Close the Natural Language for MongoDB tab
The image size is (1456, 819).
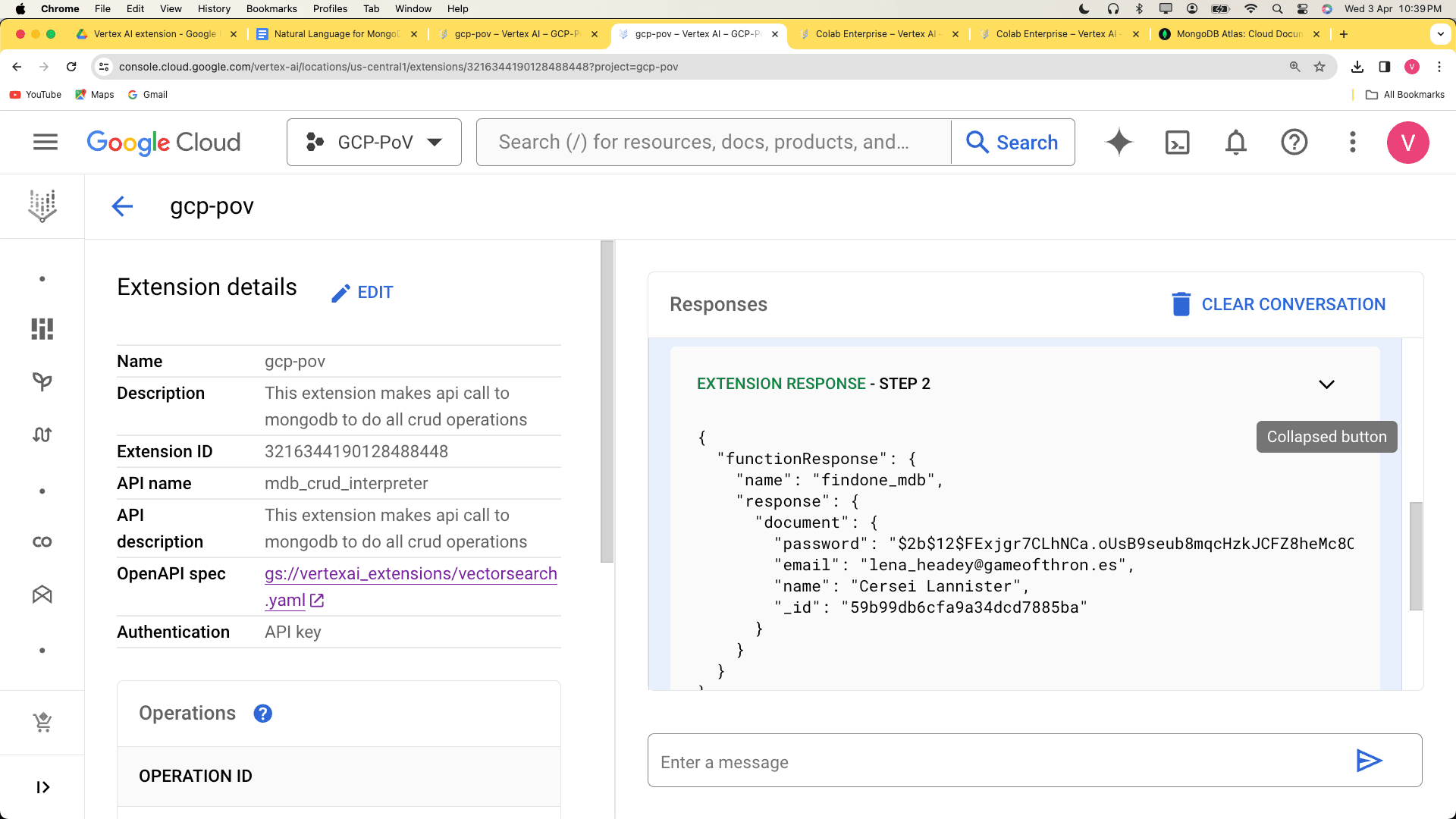(x=414, y=34)
